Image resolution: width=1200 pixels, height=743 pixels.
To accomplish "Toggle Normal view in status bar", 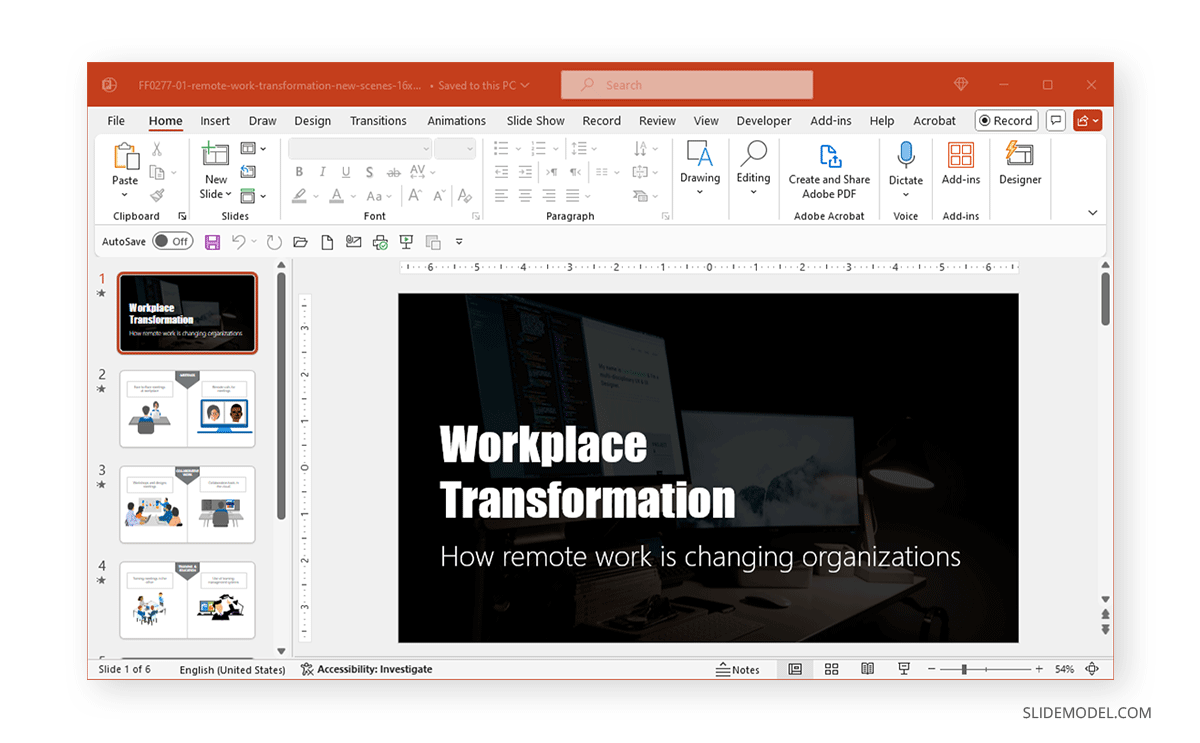I will tap(795, 669).
